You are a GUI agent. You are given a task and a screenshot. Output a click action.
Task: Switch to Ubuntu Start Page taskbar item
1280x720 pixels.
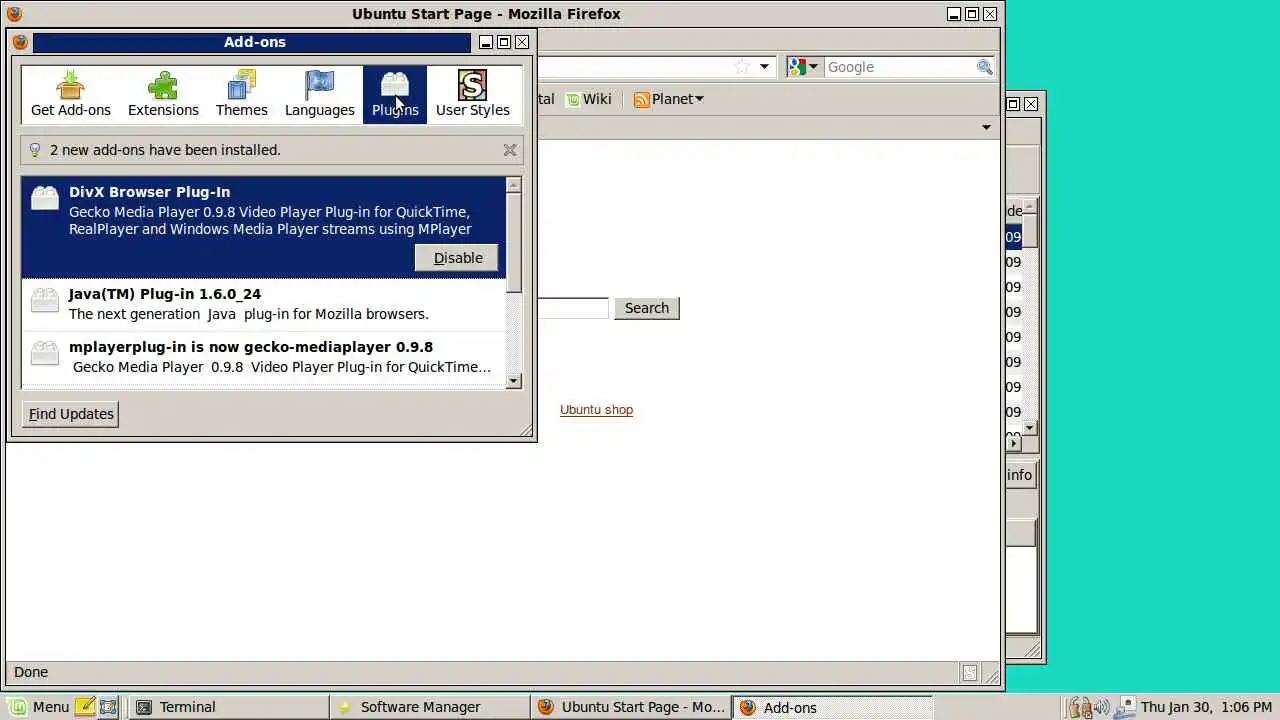631,707
